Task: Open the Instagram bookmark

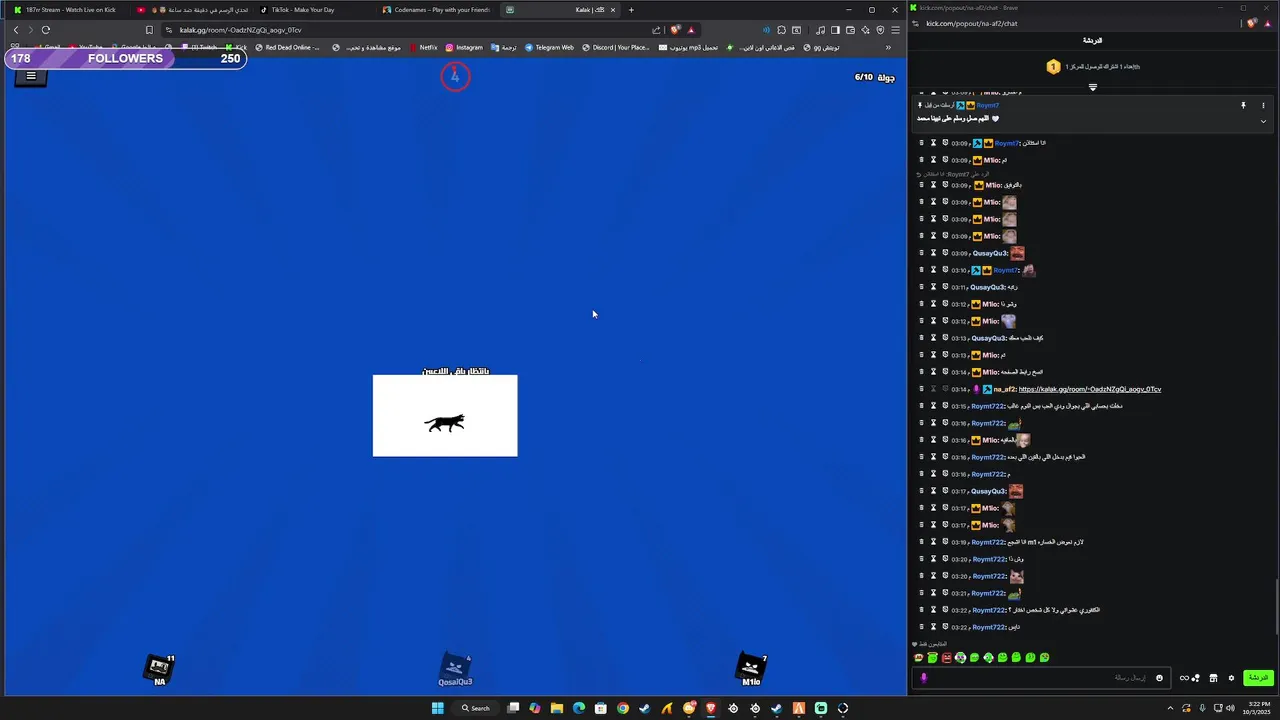Action: (x=464, y=47)
